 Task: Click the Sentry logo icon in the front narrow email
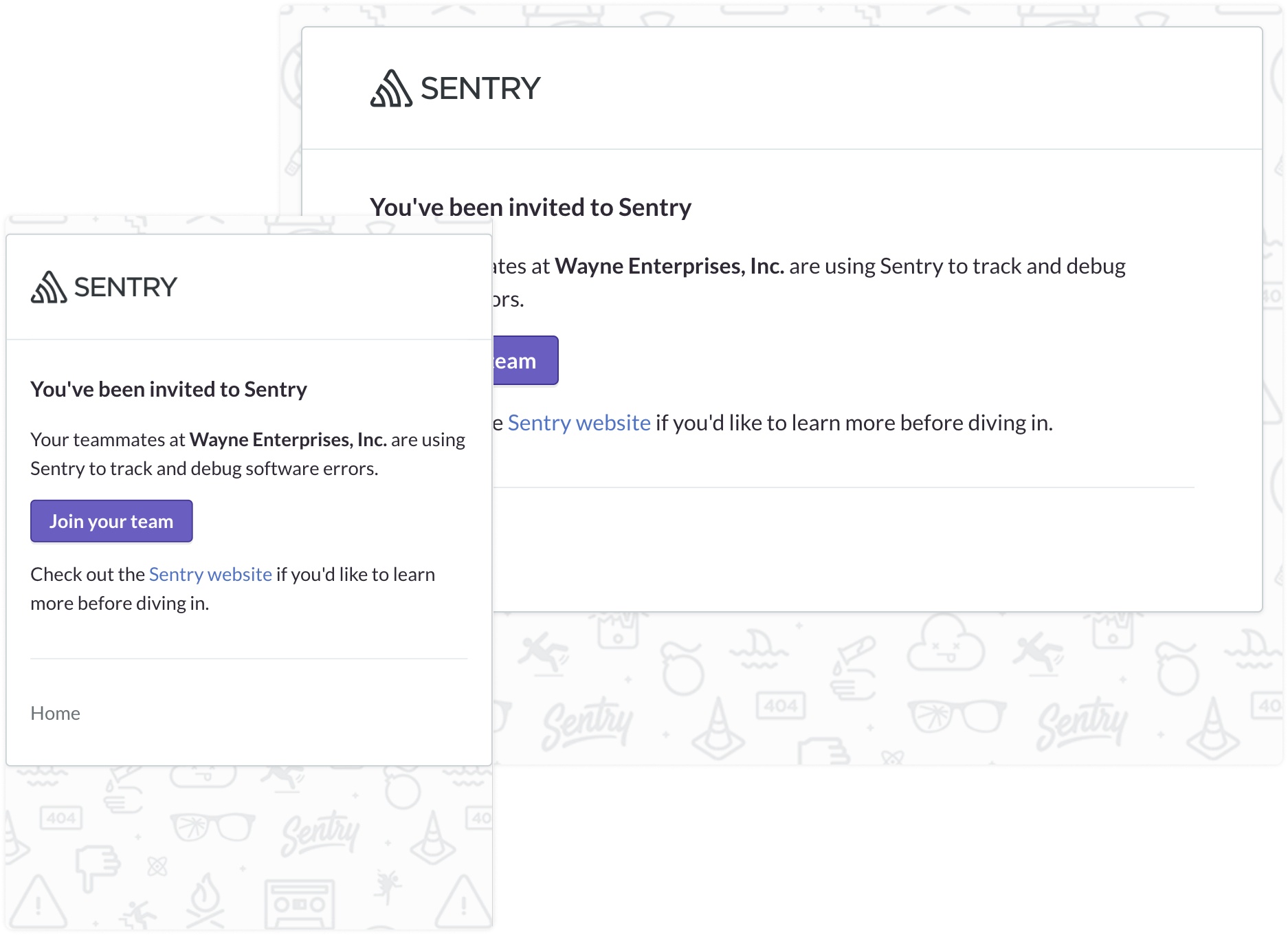point(49,287)
